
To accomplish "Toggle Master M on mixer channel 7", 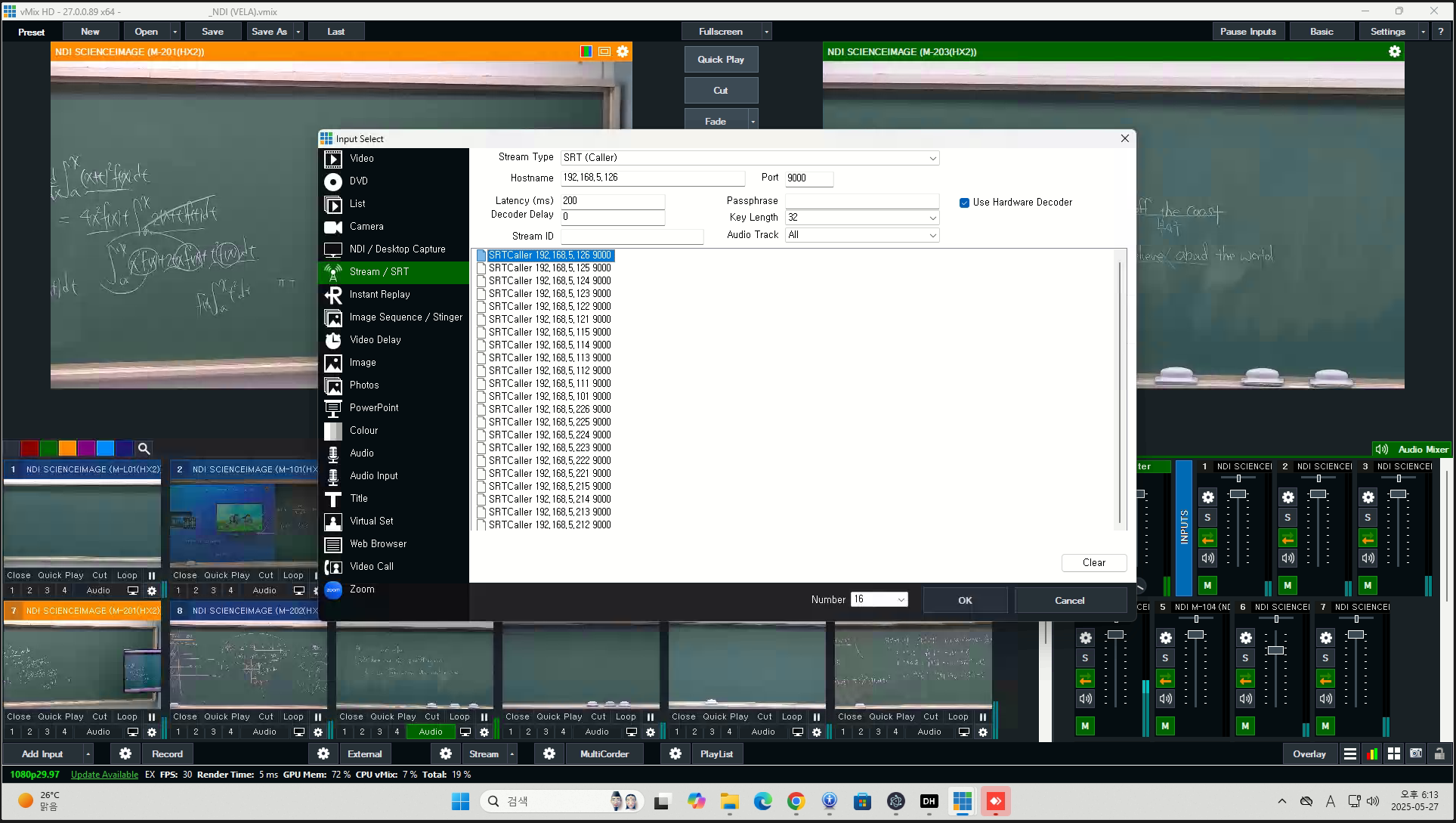I will click(1325, 726).
